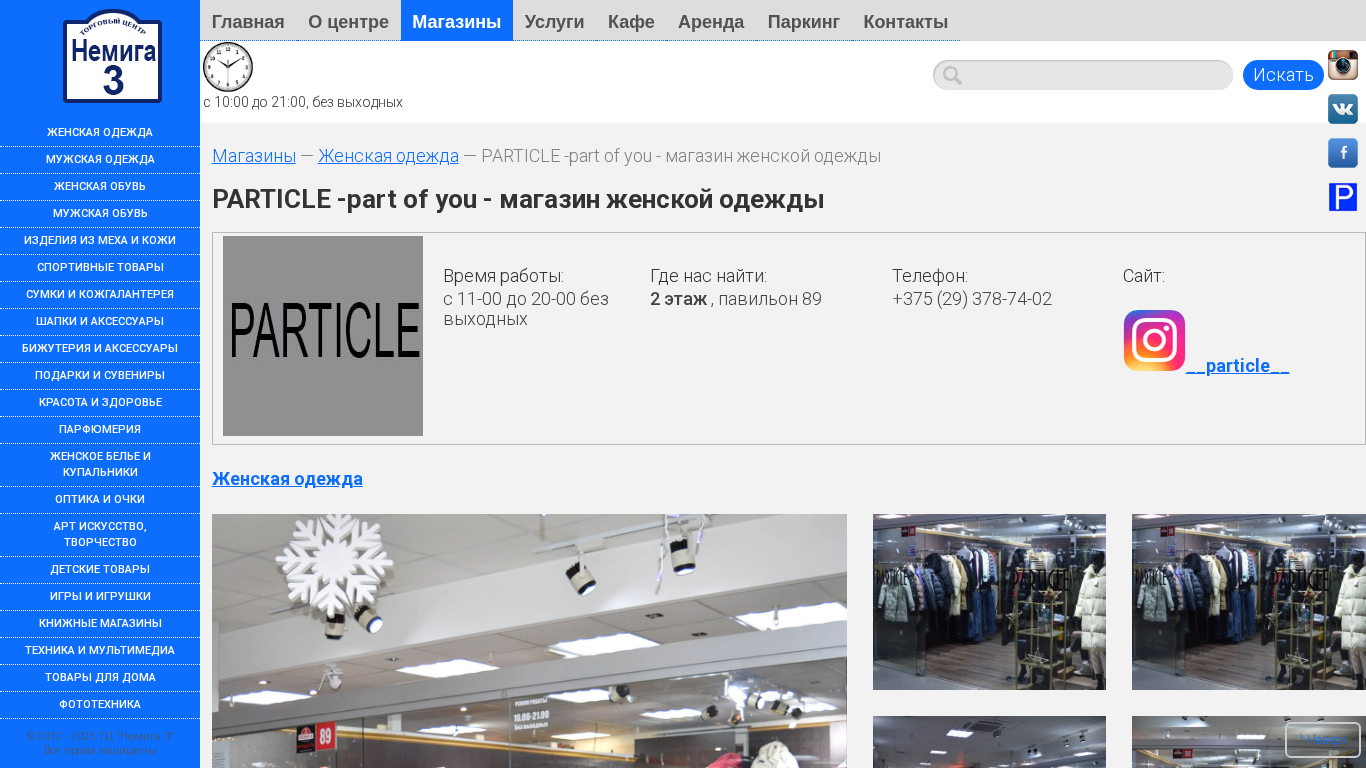Open Аренда in the top menu
This screenshot has width=1366, height=768.
(x=711, y=21)
